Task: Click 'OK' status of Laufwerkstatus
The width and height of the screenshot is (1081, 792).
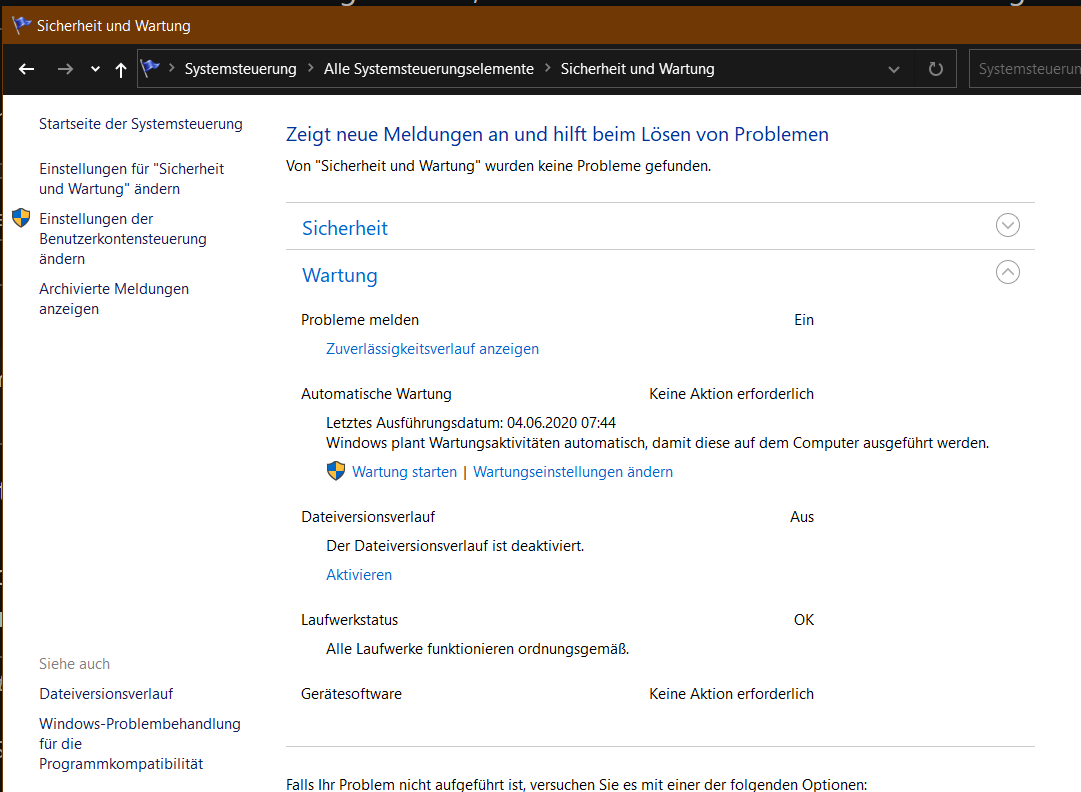Action: click(x=804, y=620)
